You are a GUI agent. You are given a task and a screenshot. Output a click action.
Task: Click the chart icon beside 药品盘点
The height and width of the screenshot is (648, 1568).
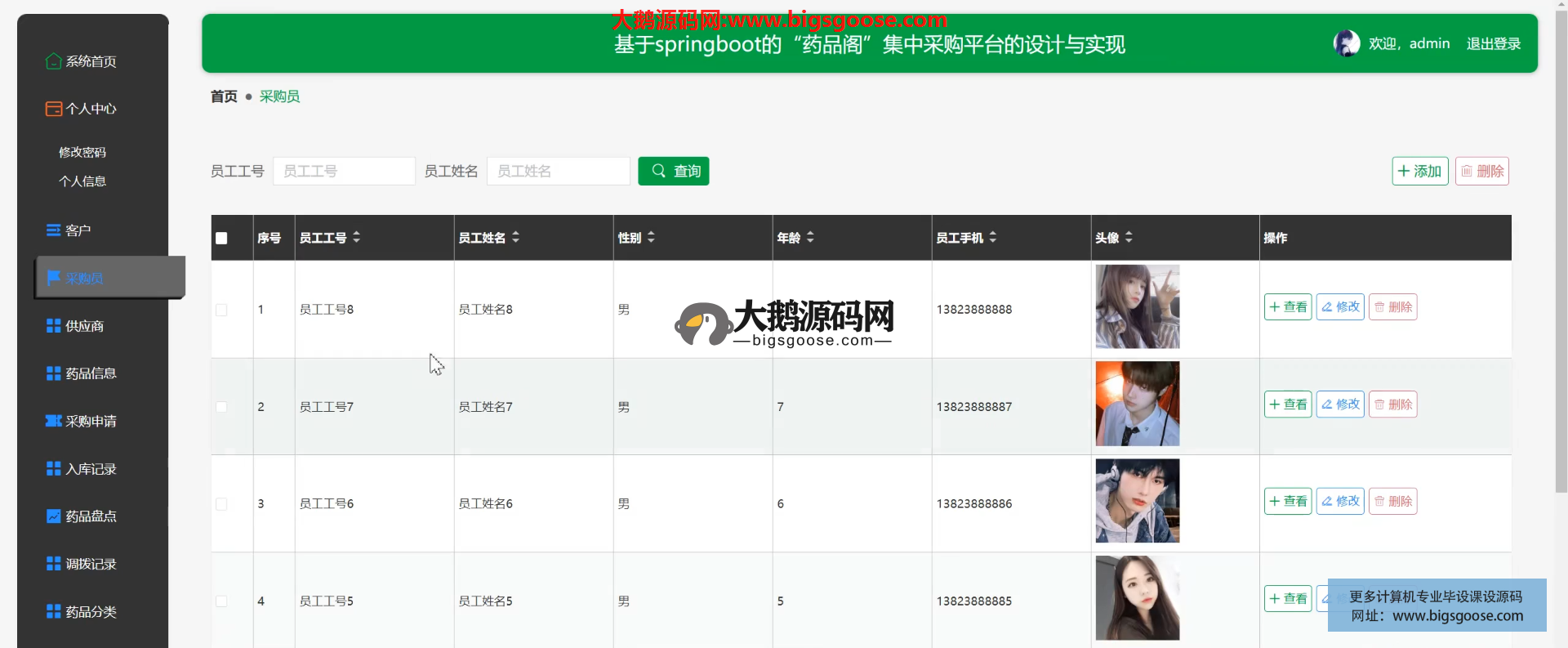coord(53,516)
